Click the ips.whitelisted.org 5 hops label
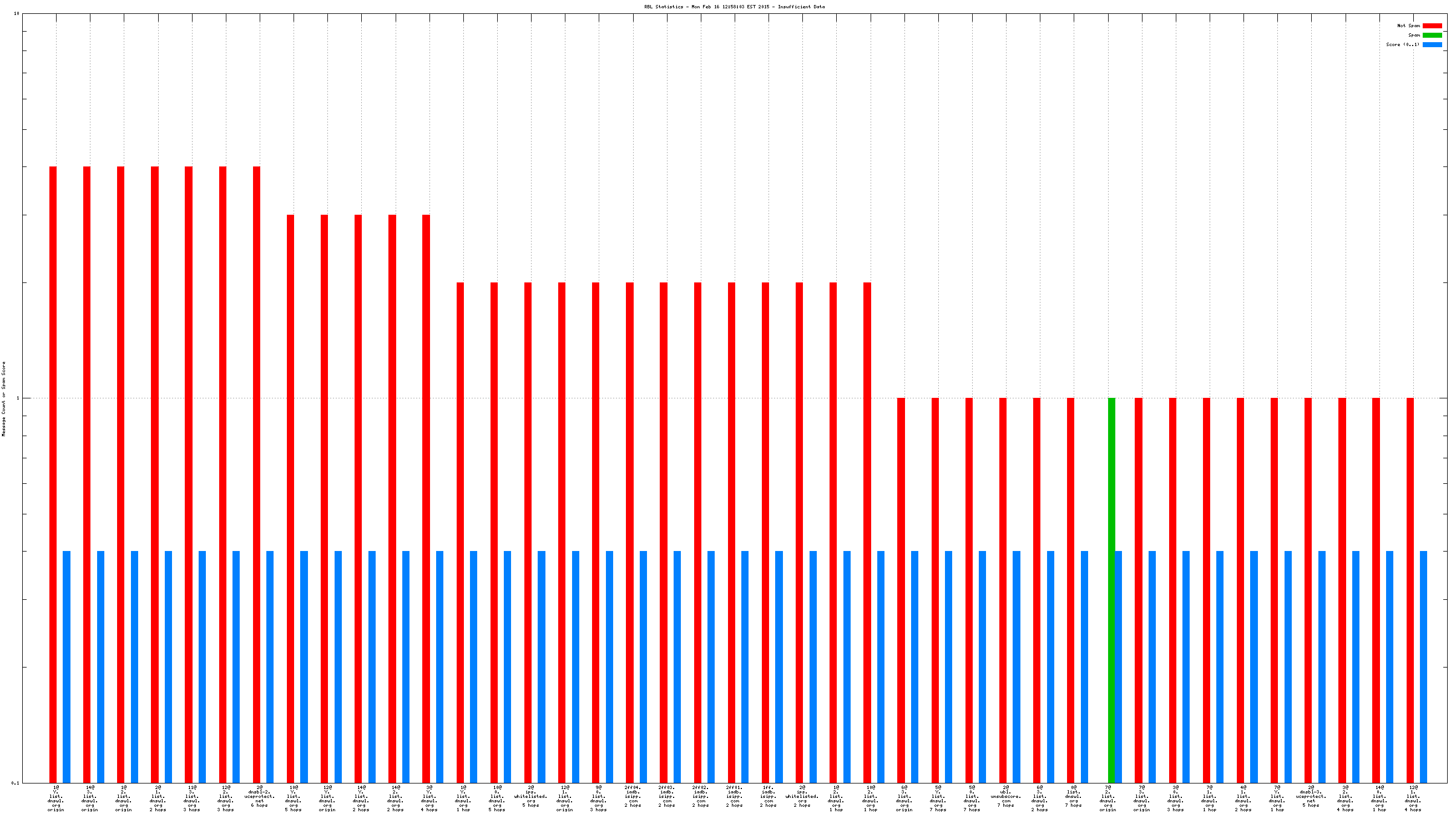 pyautogui.click(x=530, y=796)
